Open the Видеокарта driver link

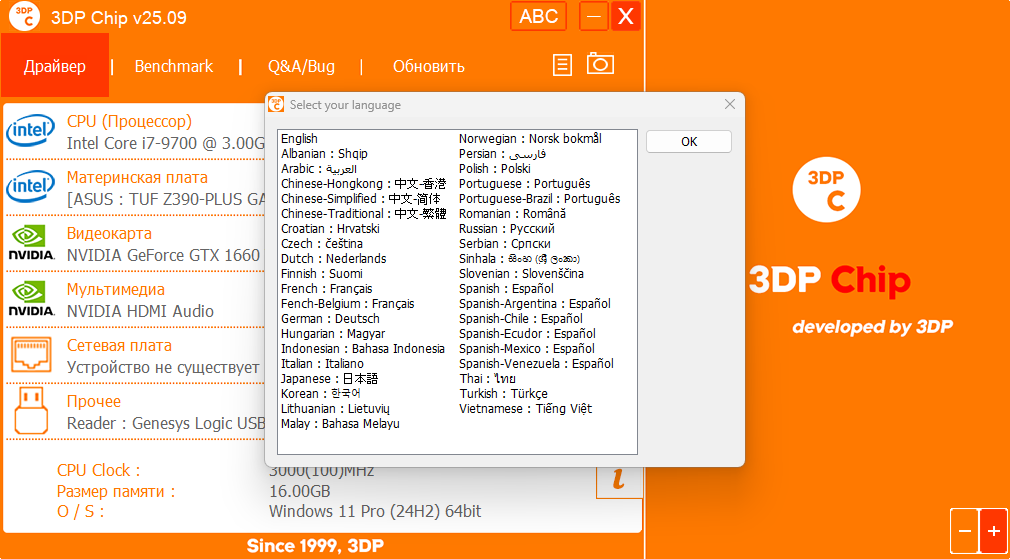[x=110, y=233]
